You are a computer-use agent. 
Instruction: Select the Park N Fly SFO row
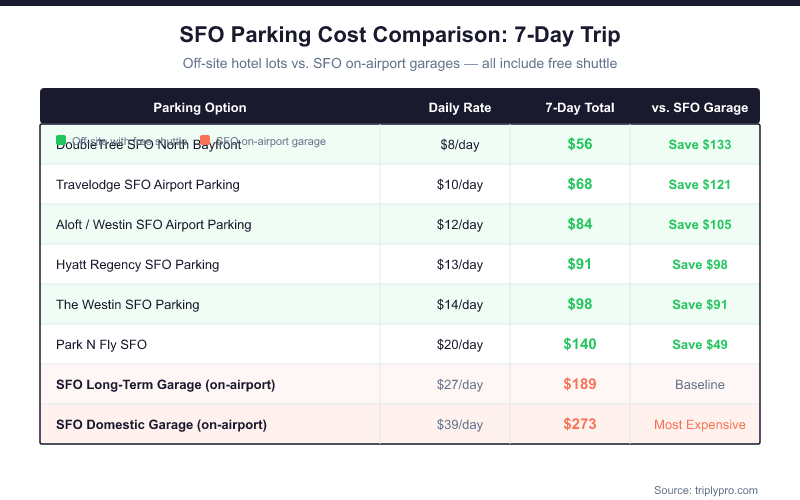pos(101,345)
